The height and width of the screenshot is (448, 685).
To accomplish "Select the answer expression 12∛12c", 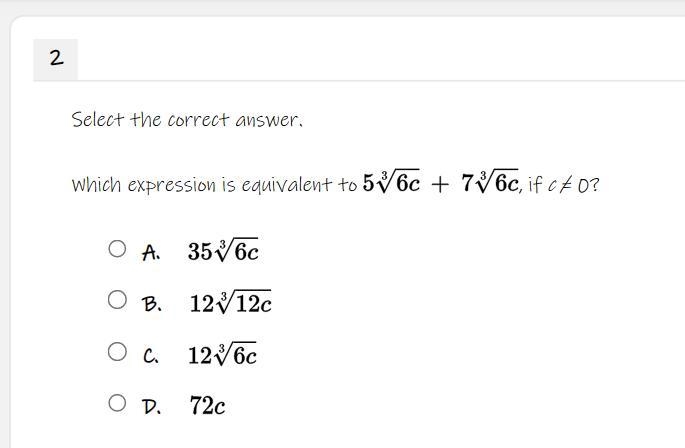I will click(x=231, y=302).
